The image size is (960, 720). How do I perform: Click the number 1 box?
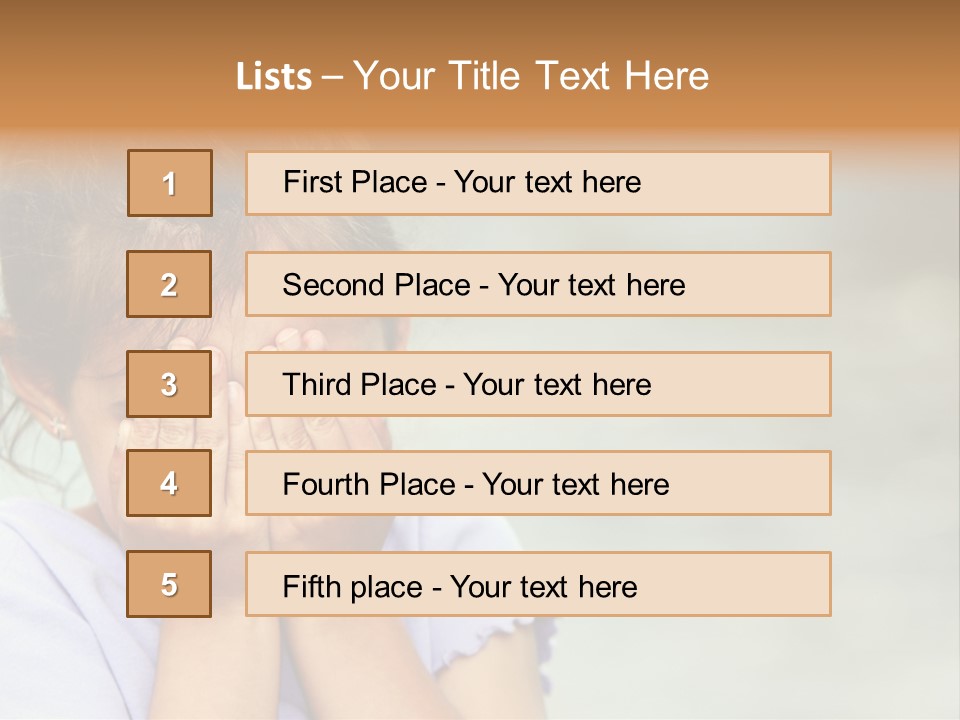(170, 183)
